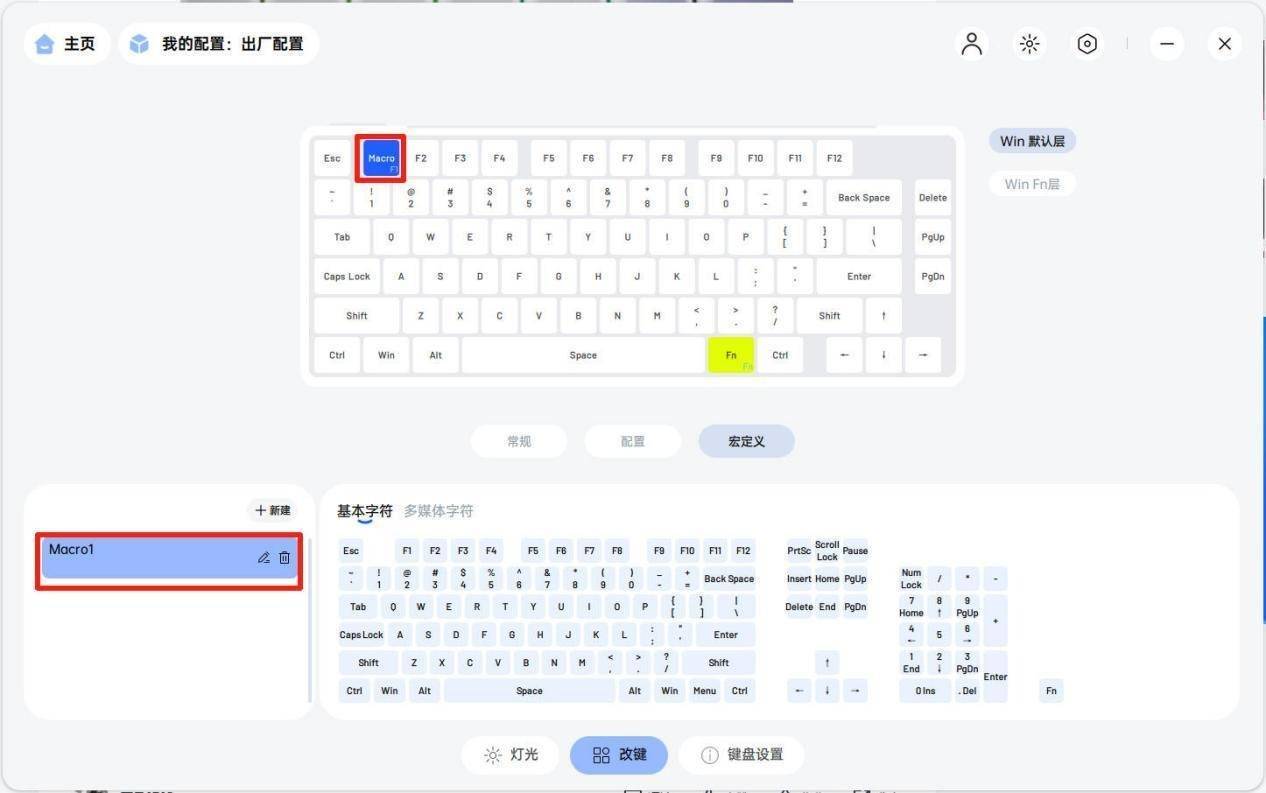This screenshot has width=1266, height=793.
Task: Open 我的配置 cube icon button
Action: pyautogui.click(x=219, y=44)
